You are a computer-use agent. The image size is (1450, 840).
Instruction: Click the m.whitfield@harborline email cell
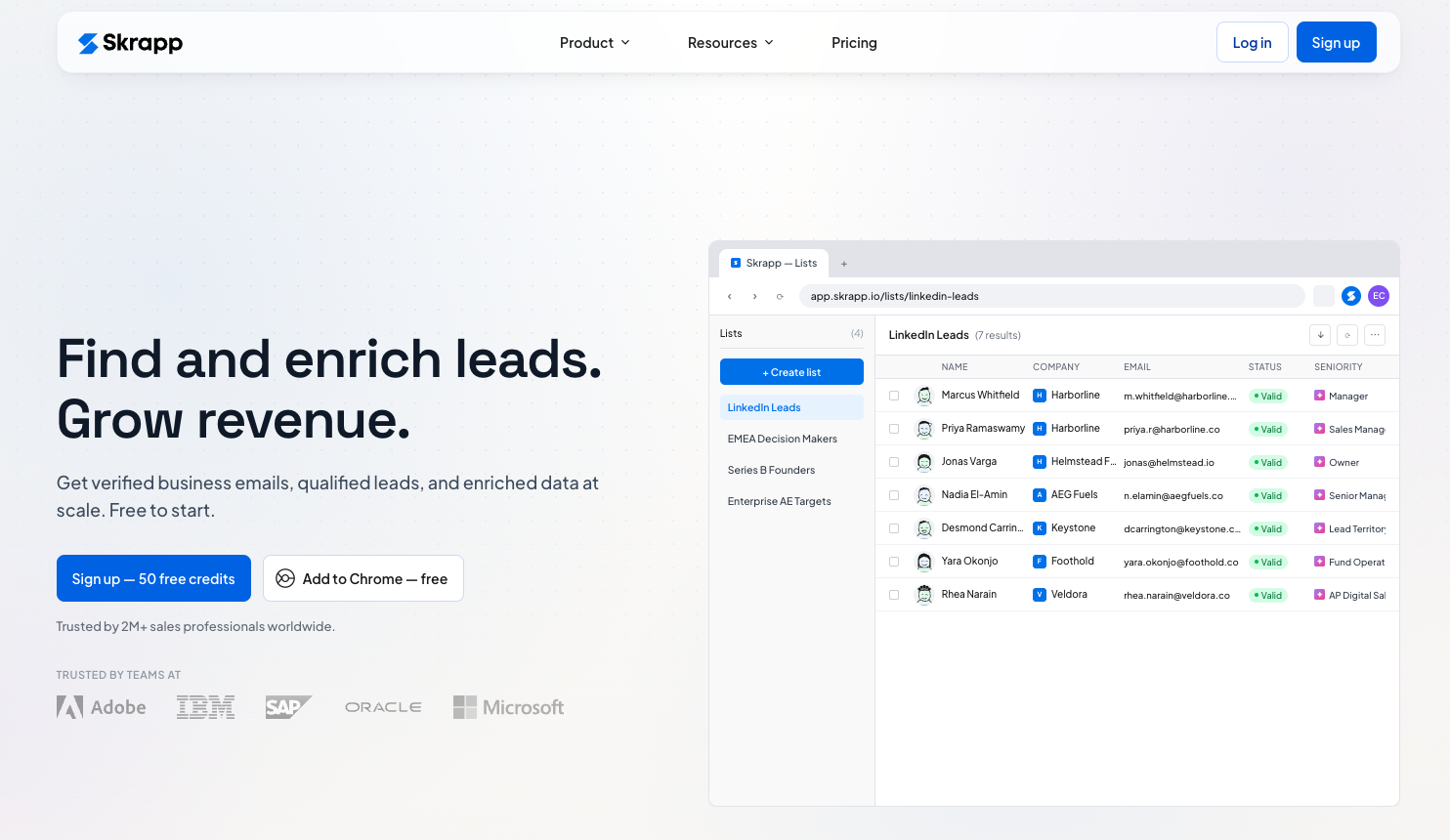point(1180,397)
